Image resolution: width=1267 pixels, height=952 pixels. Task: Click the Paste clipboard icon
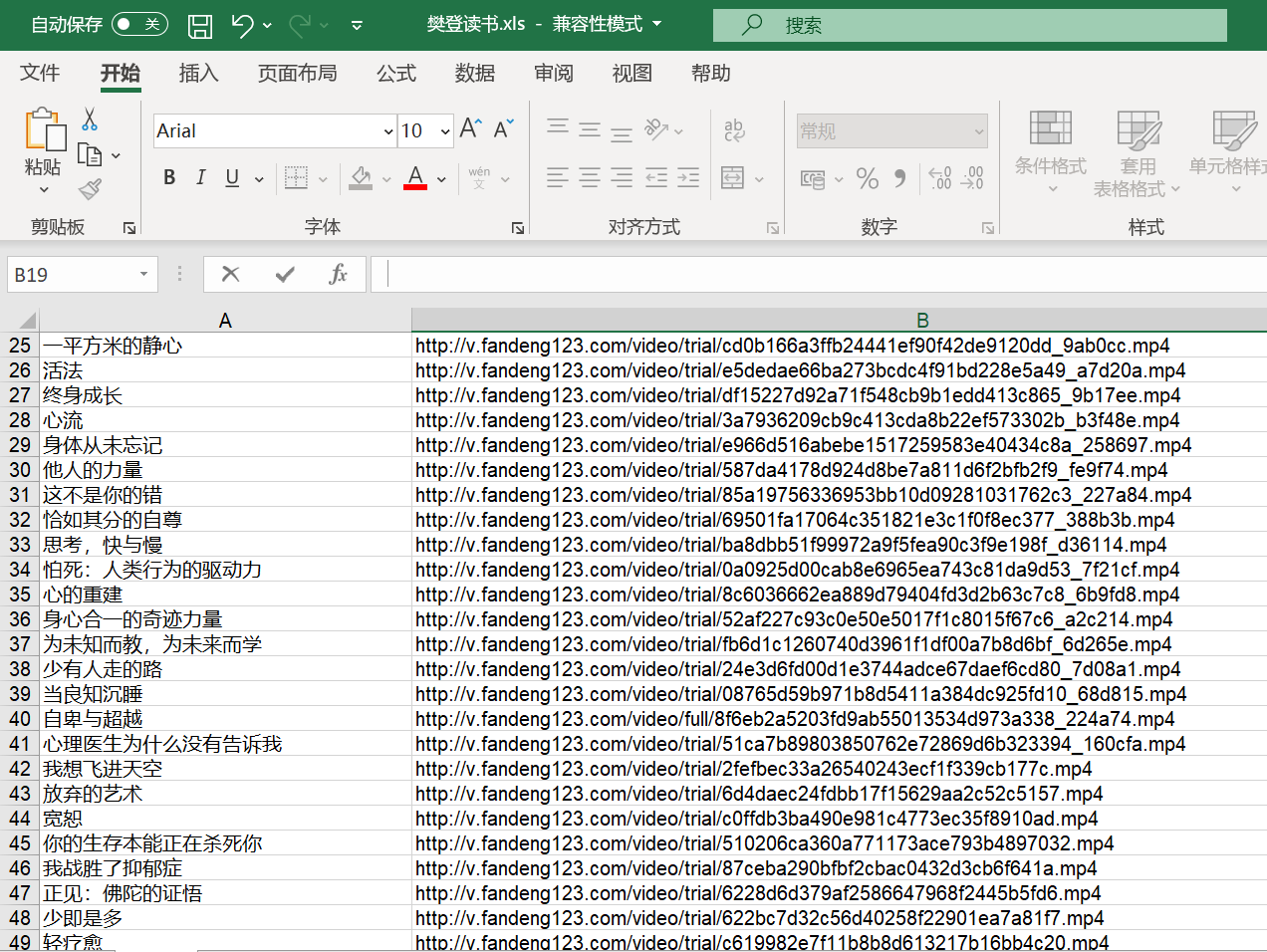[x=44, y=131]
